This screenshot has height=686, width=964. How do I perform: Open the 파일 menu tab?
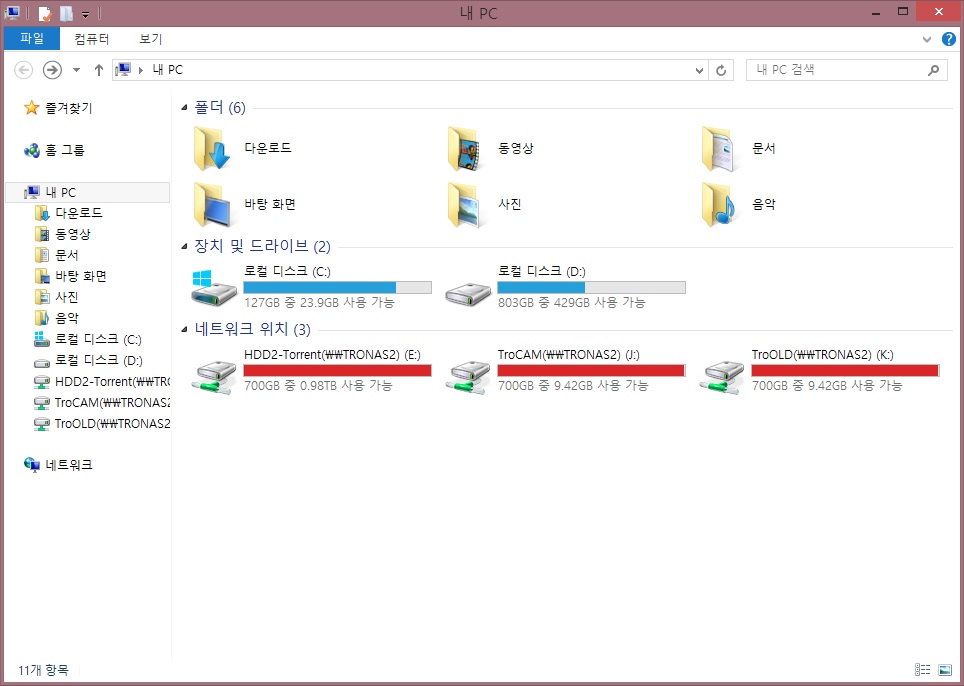(x=32, y=39)
